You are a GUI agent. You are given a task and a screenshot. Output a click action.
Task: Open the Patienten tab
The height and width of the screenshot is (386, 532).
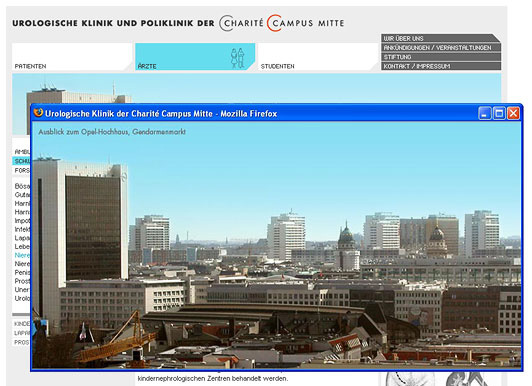(72, 57)
